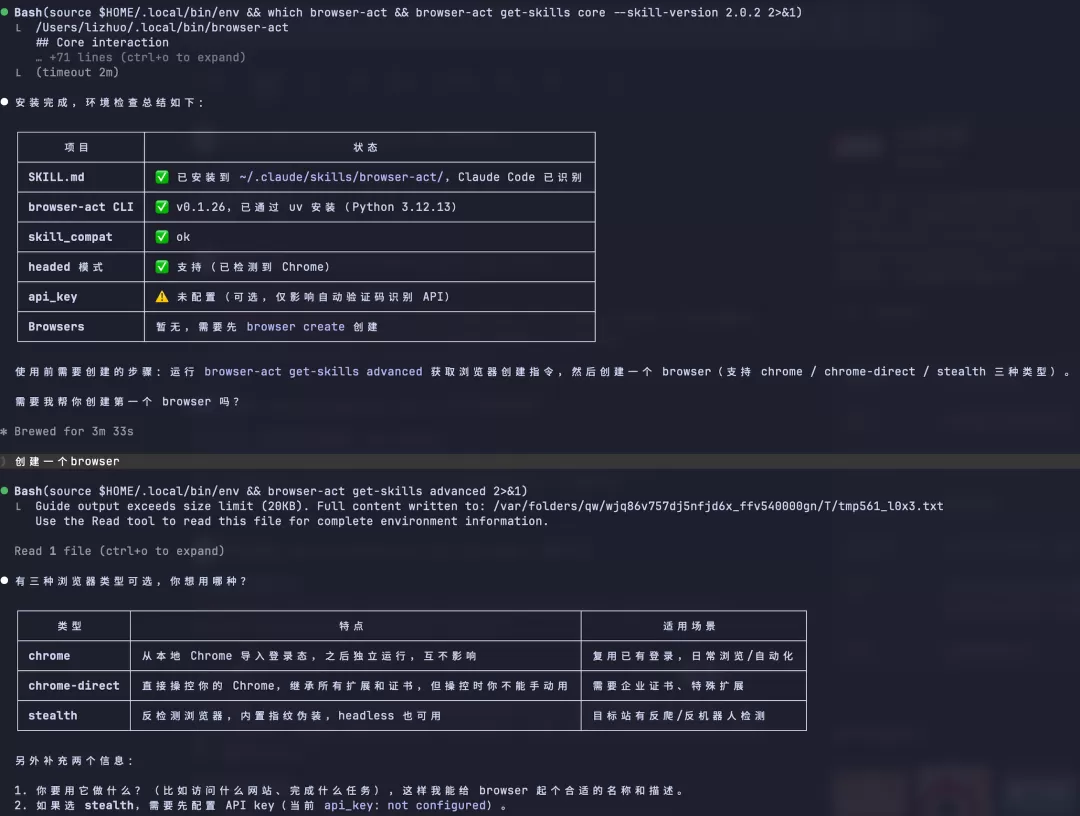Click the green bullet beside the get-skills core Bash command
This screenshot has height=816, width=1080.
5,12
